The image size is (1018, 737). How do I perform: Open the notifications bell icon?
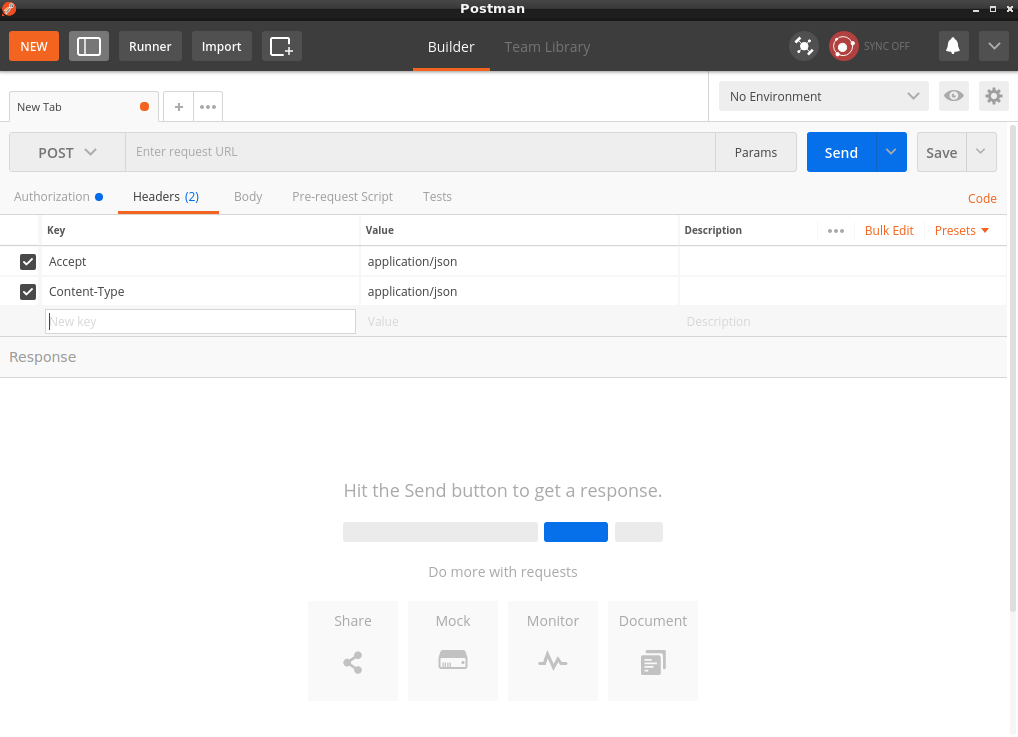[953, 46]
